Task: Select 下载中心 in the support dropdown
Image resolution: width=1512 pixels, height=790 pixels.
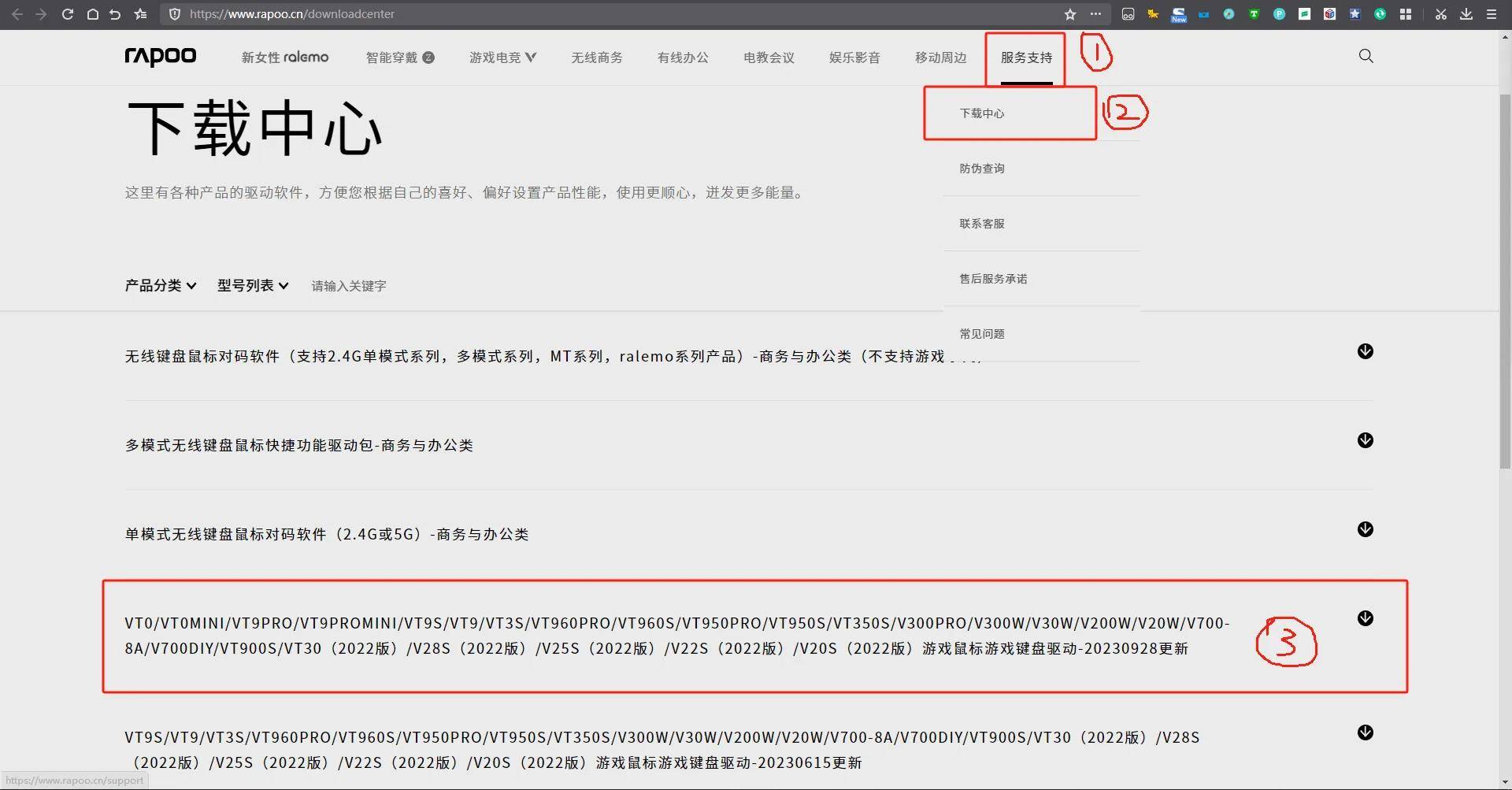Action: [982, 113]
